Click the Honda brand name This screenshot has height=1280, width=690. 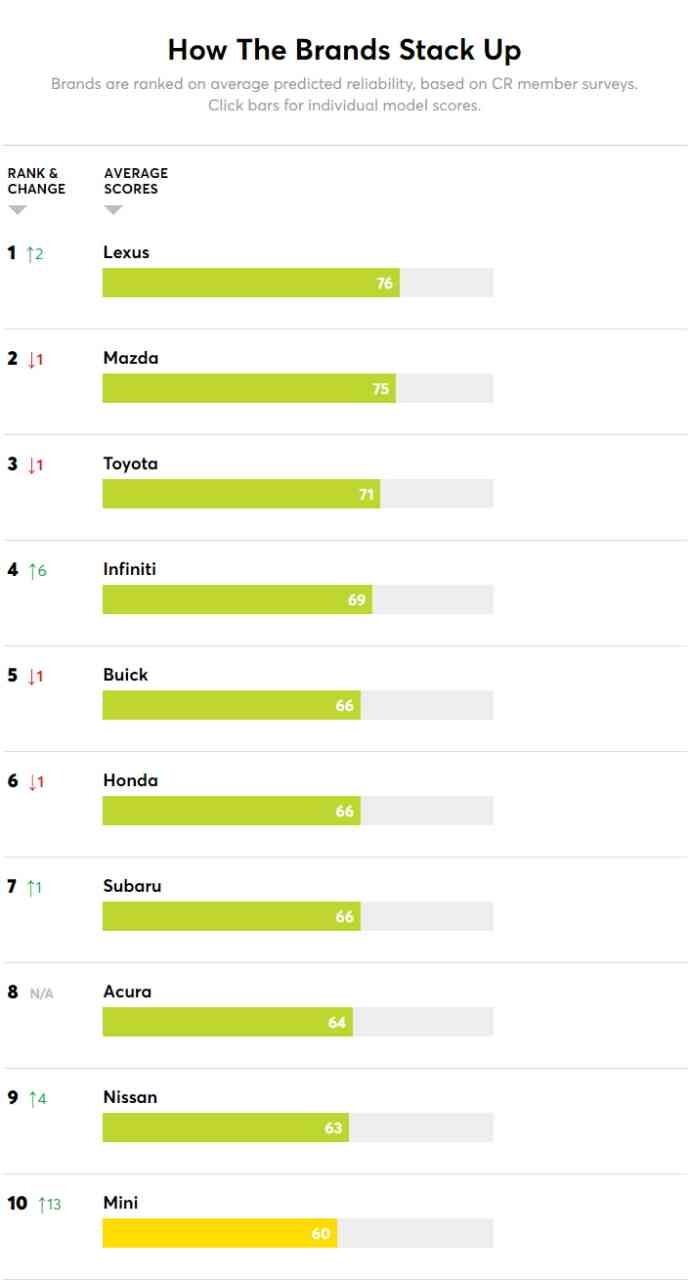click(130, 780)
